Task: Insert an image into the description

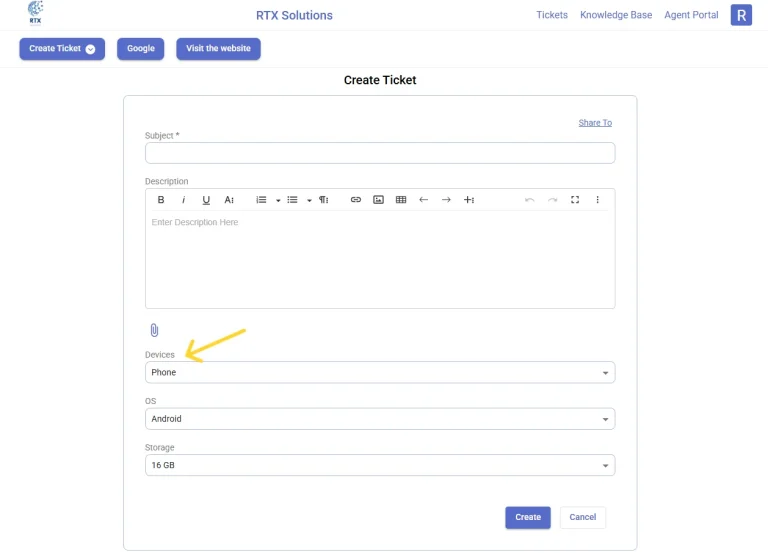Action: (x=378, y=200)
